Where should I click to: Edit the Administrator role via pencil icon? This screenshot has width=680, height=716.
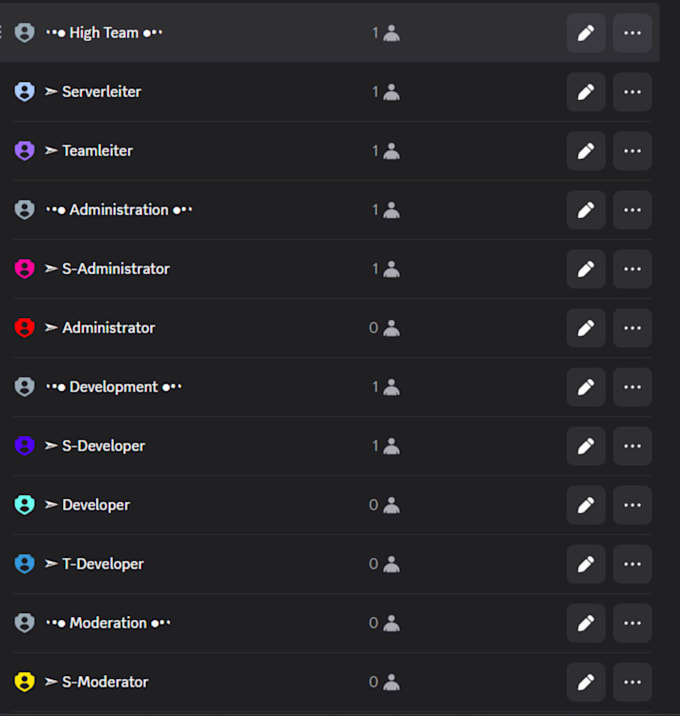(586, 328)
